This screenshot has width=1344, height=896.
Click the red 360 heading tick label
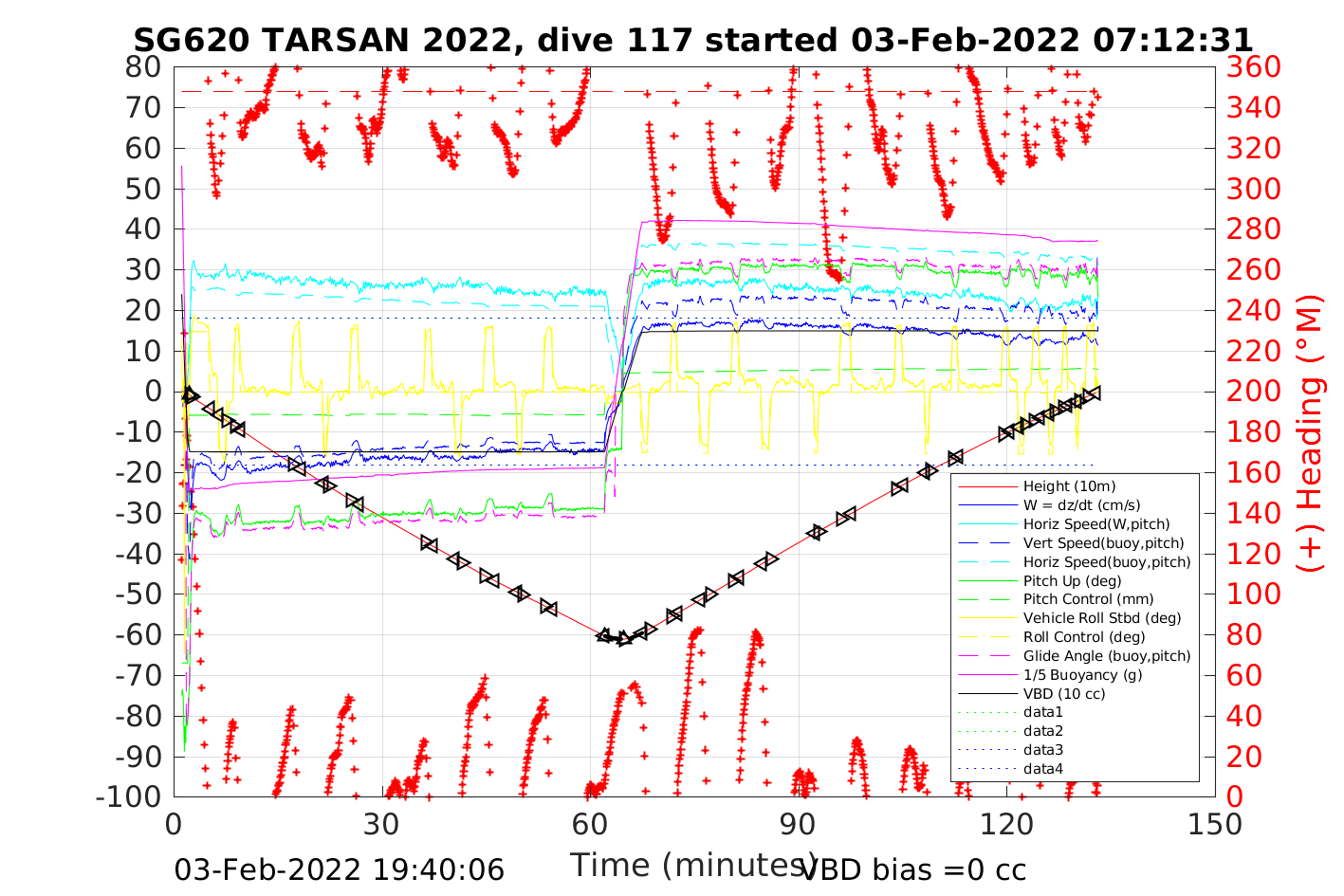1253,67
